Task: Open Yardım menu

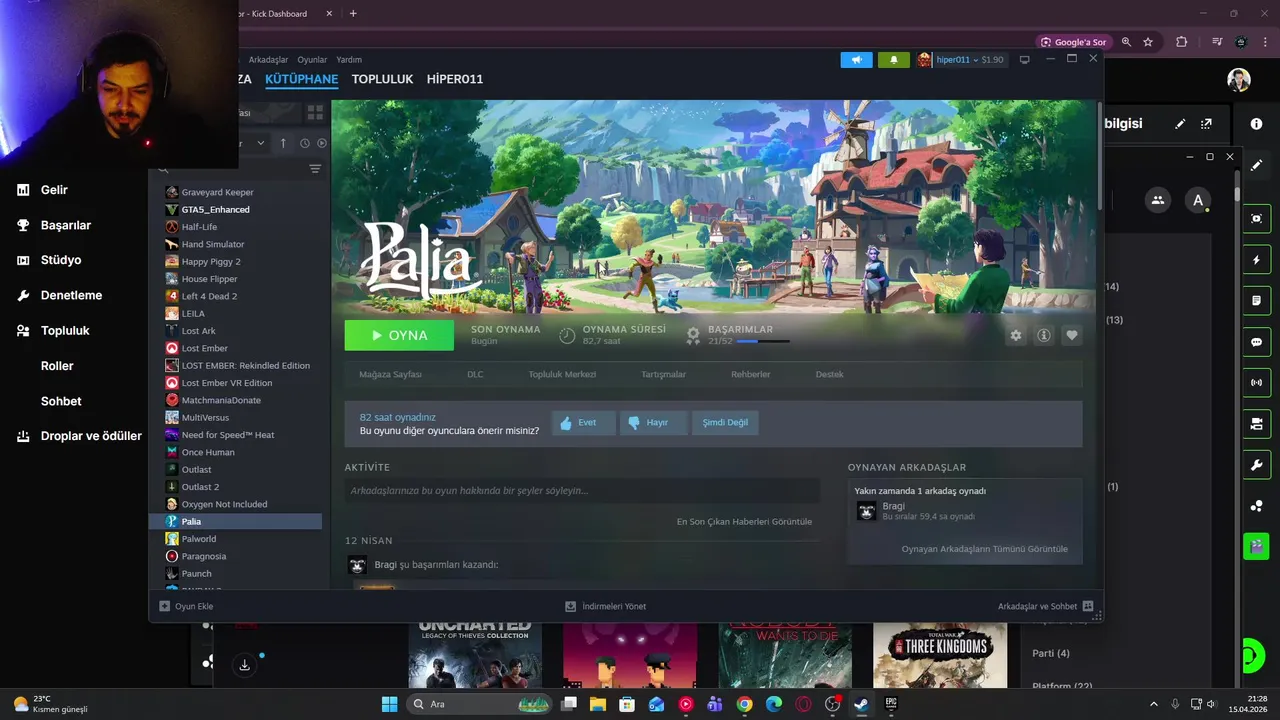Action: [x=349, y=60]
